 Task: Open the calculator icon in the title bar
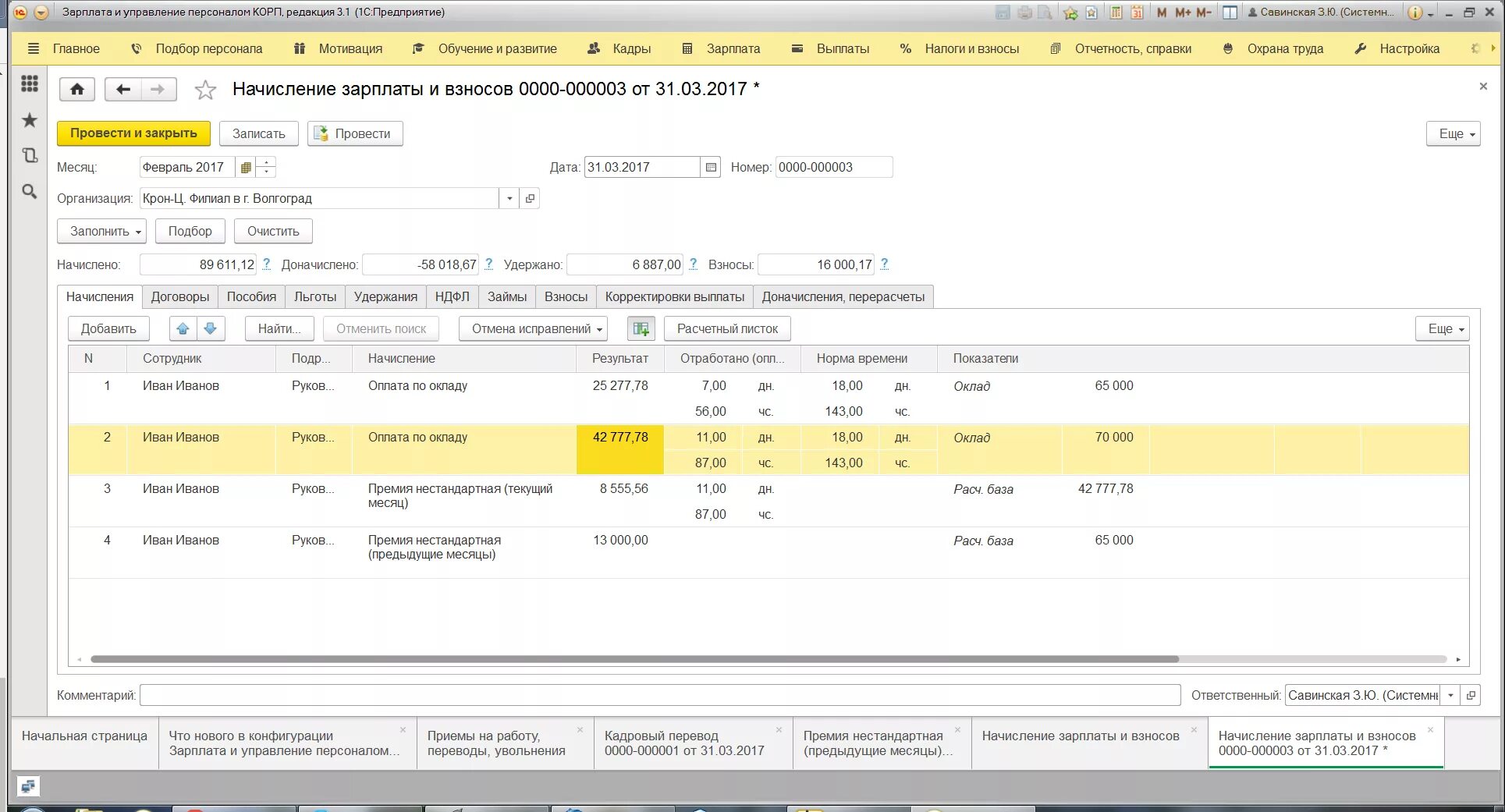[x=1116, y=12]
